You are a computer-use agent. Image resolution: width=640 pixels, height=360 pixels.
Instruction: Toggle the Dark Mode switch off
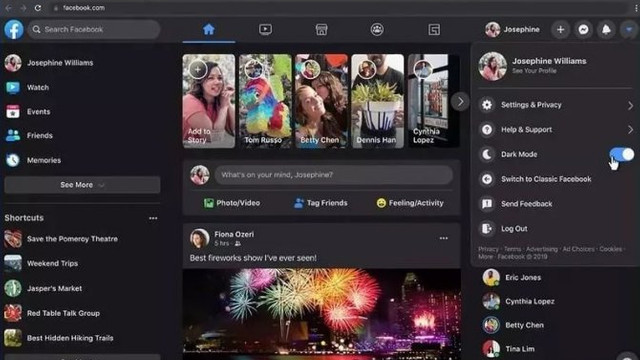coord(622,154)
